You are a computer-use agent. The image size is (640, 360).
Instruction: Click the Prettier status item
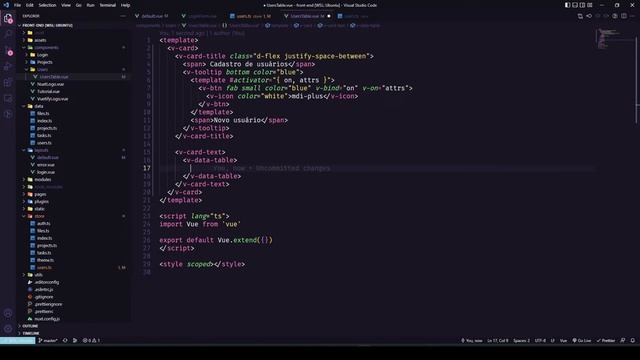coord(606,340)
